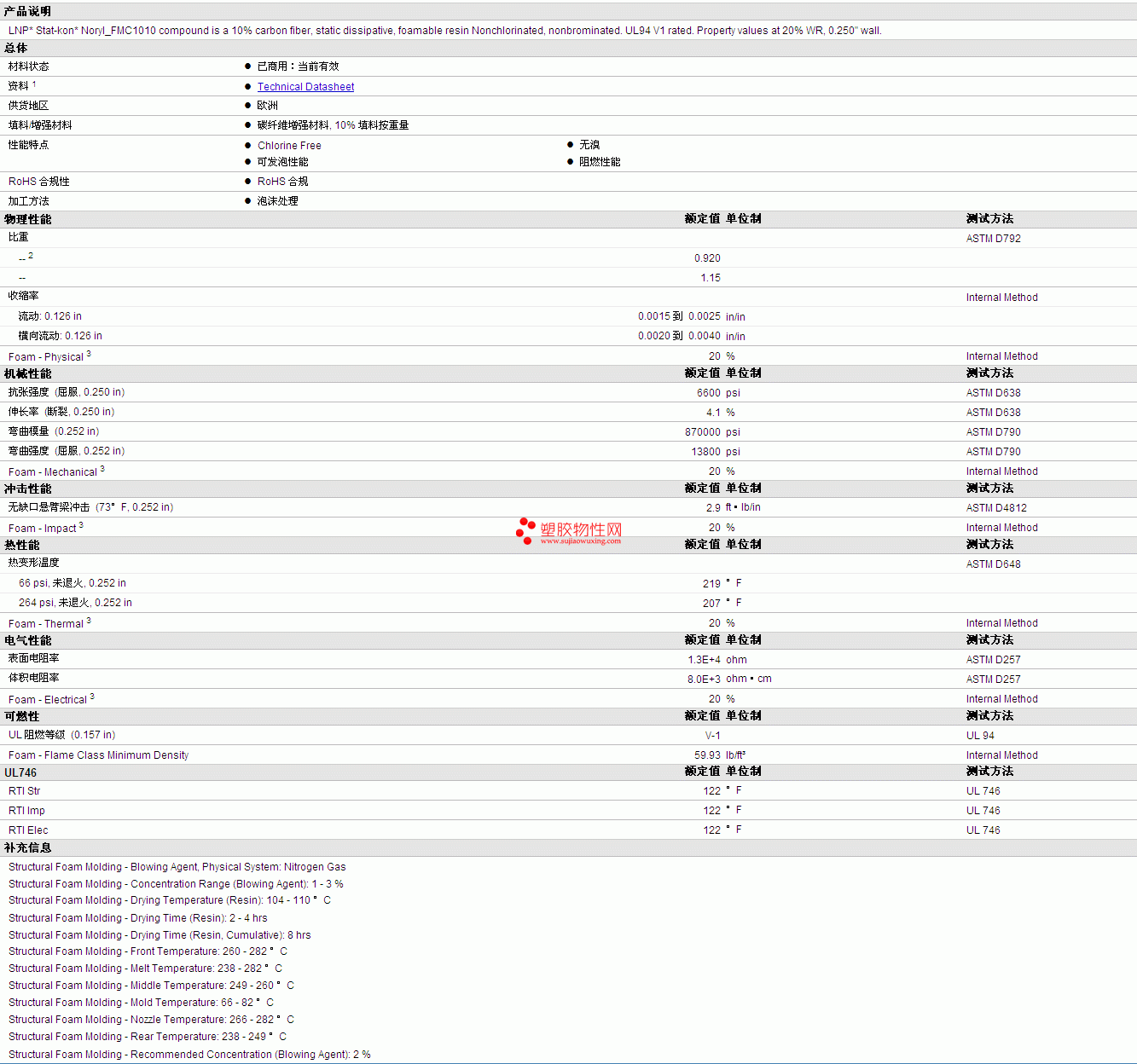The width and height of the screenshot is (1137, 1064).
Task: Click 'ASTM D648' test method
Action: [x=994, y=564]
